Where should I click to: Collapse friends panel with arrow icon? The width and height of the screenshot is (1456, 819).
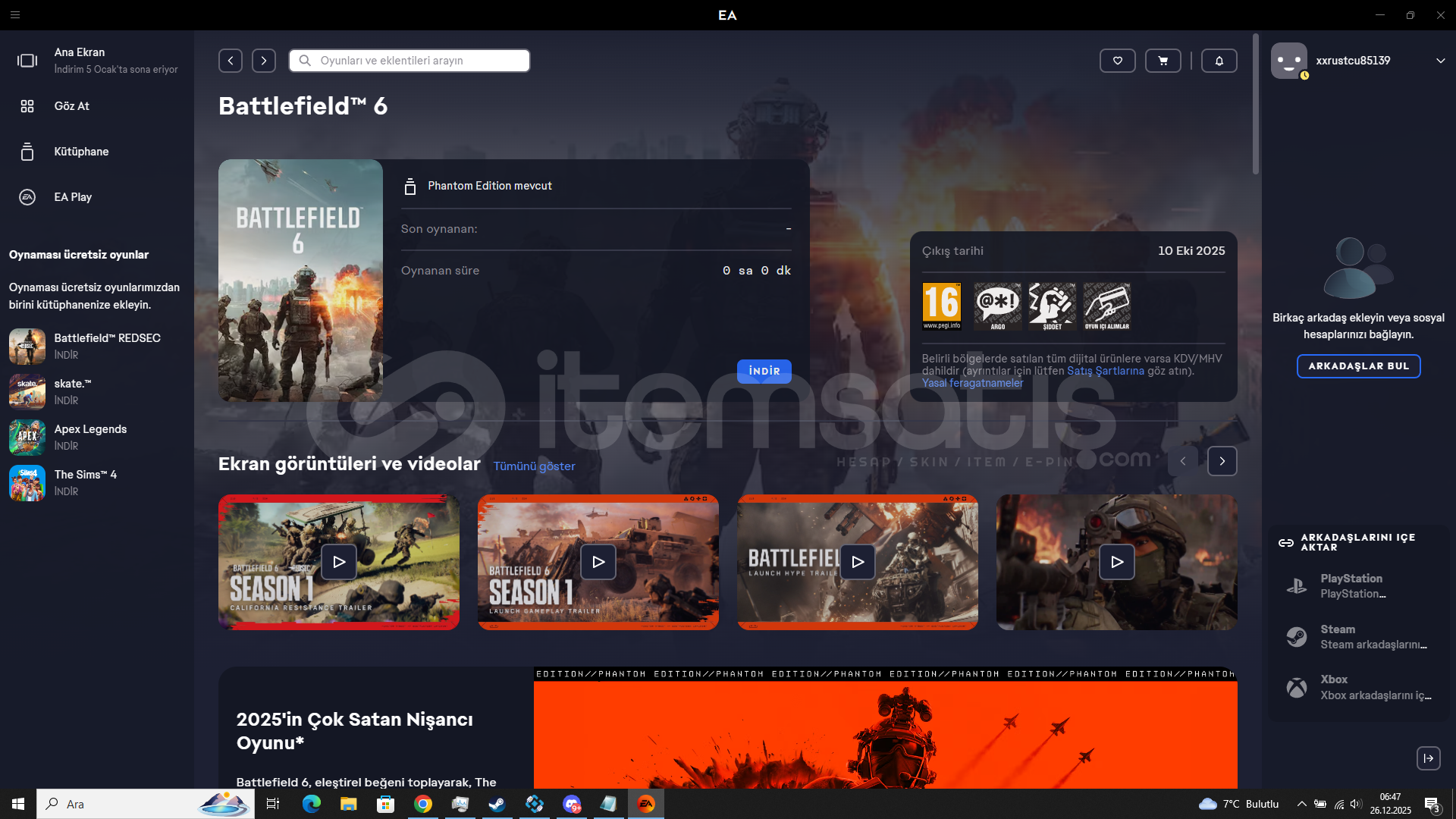tap(1428, 758)
